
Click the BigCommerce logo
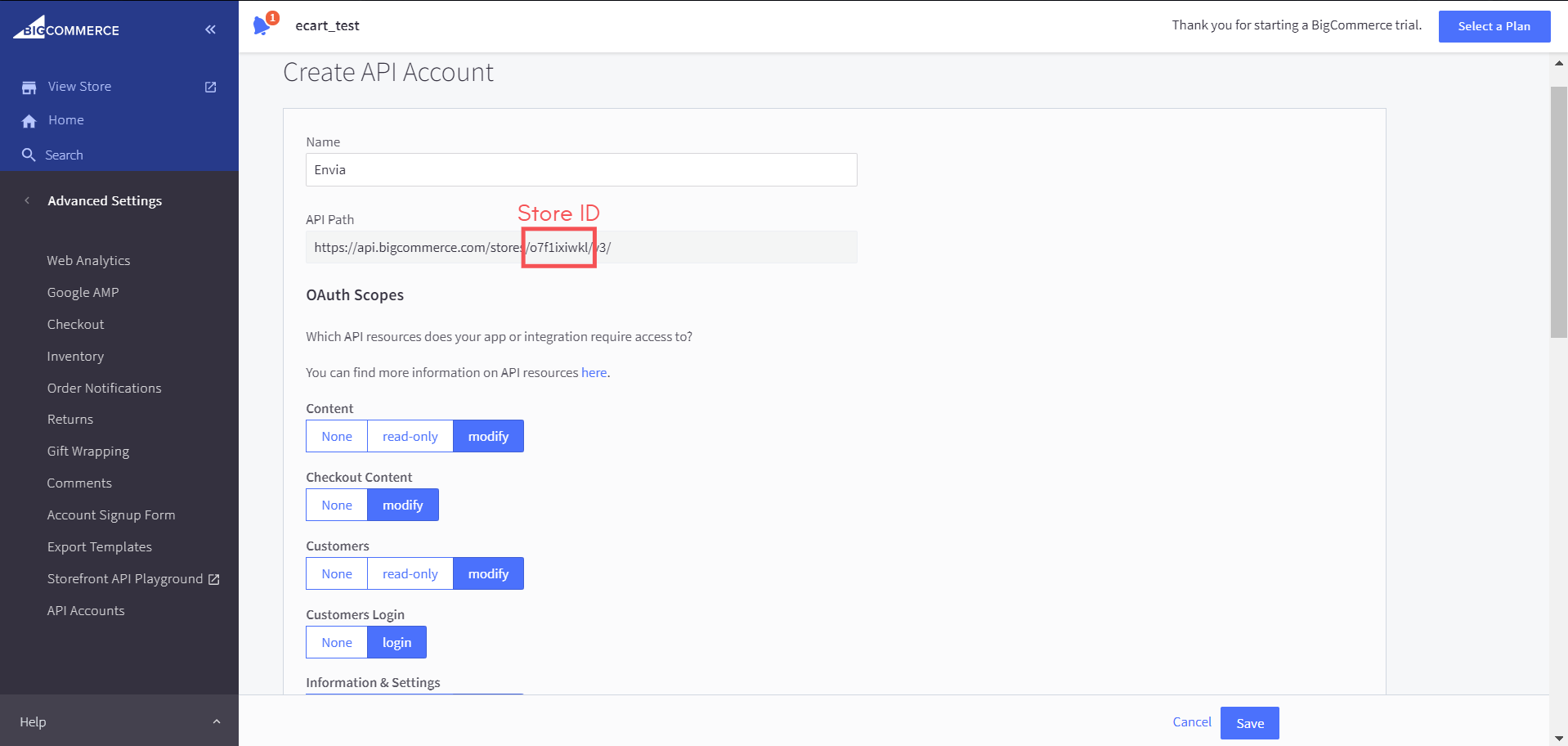coord(66,28)
